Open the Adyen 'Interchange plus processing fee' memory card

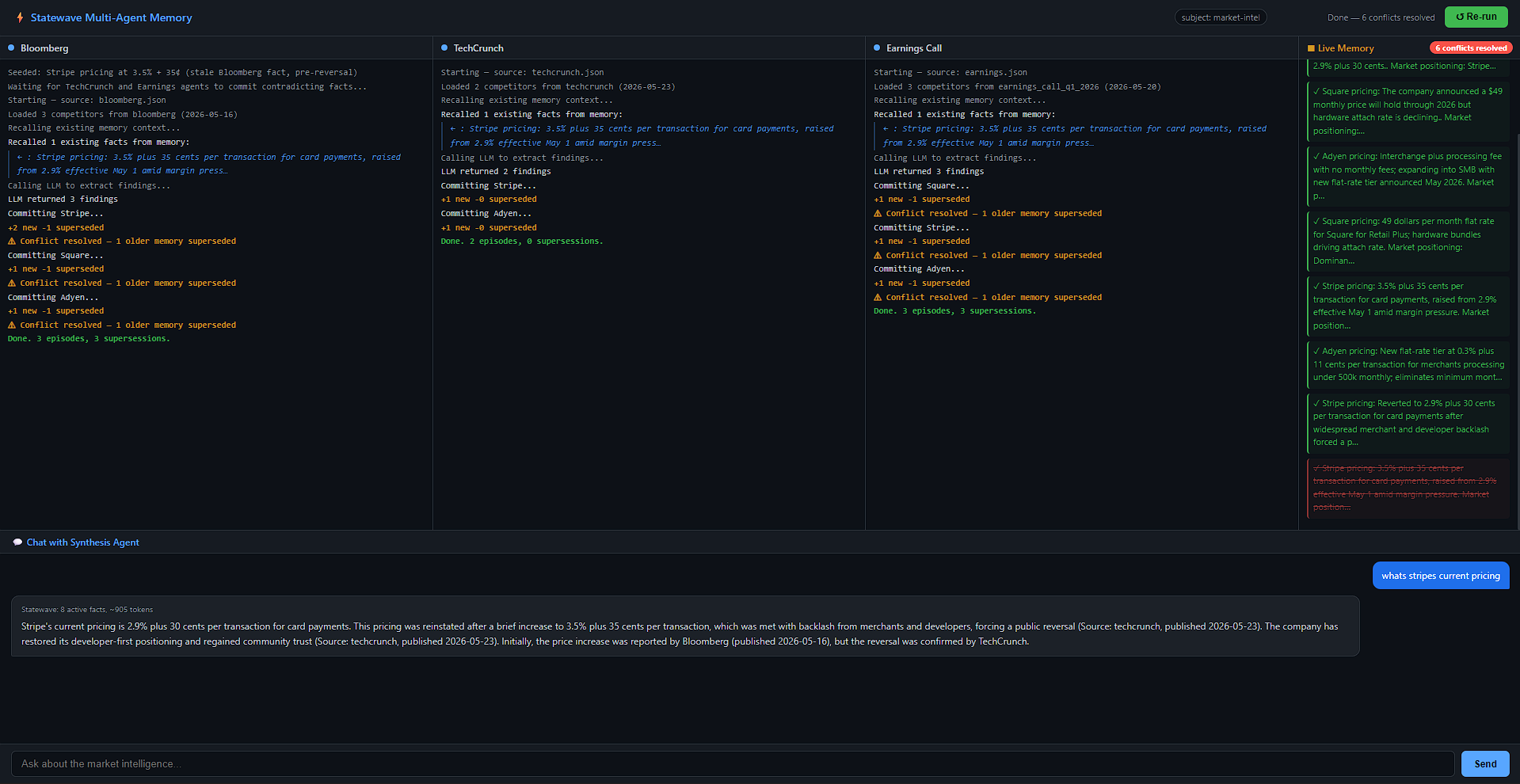pos(1408,176)
